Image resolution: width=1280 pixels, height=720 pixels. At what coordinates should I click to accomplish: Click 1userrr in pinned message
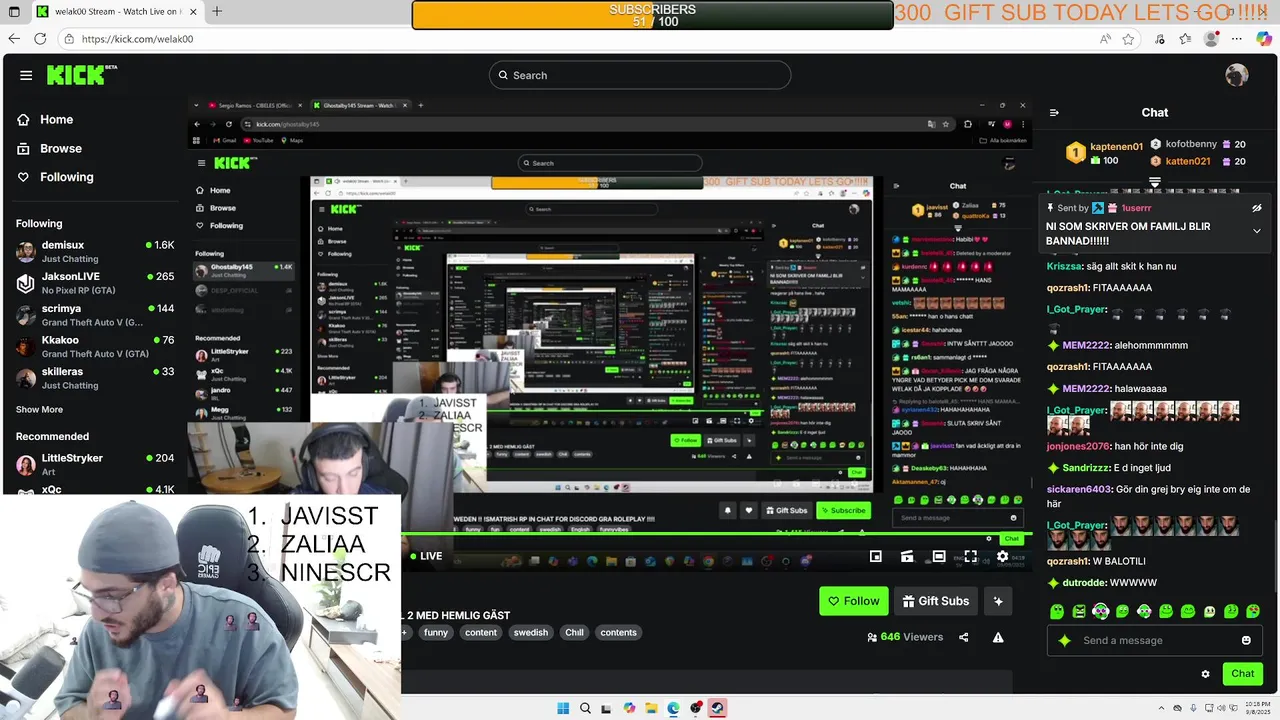click(1136, 208)
